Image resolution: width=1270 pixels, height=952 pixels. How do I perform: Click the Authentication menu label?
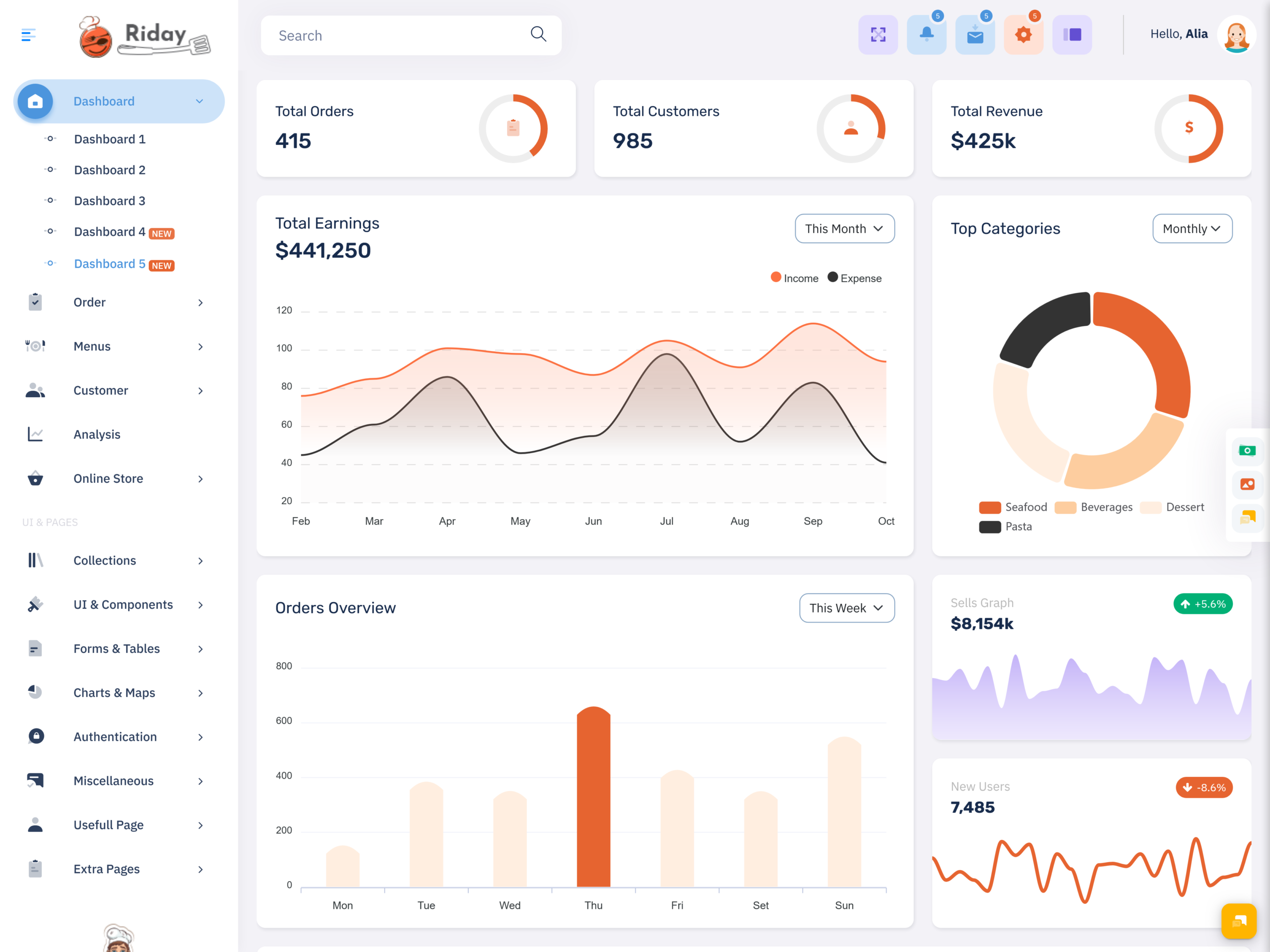pyautogui.click(x=115, y=736)
